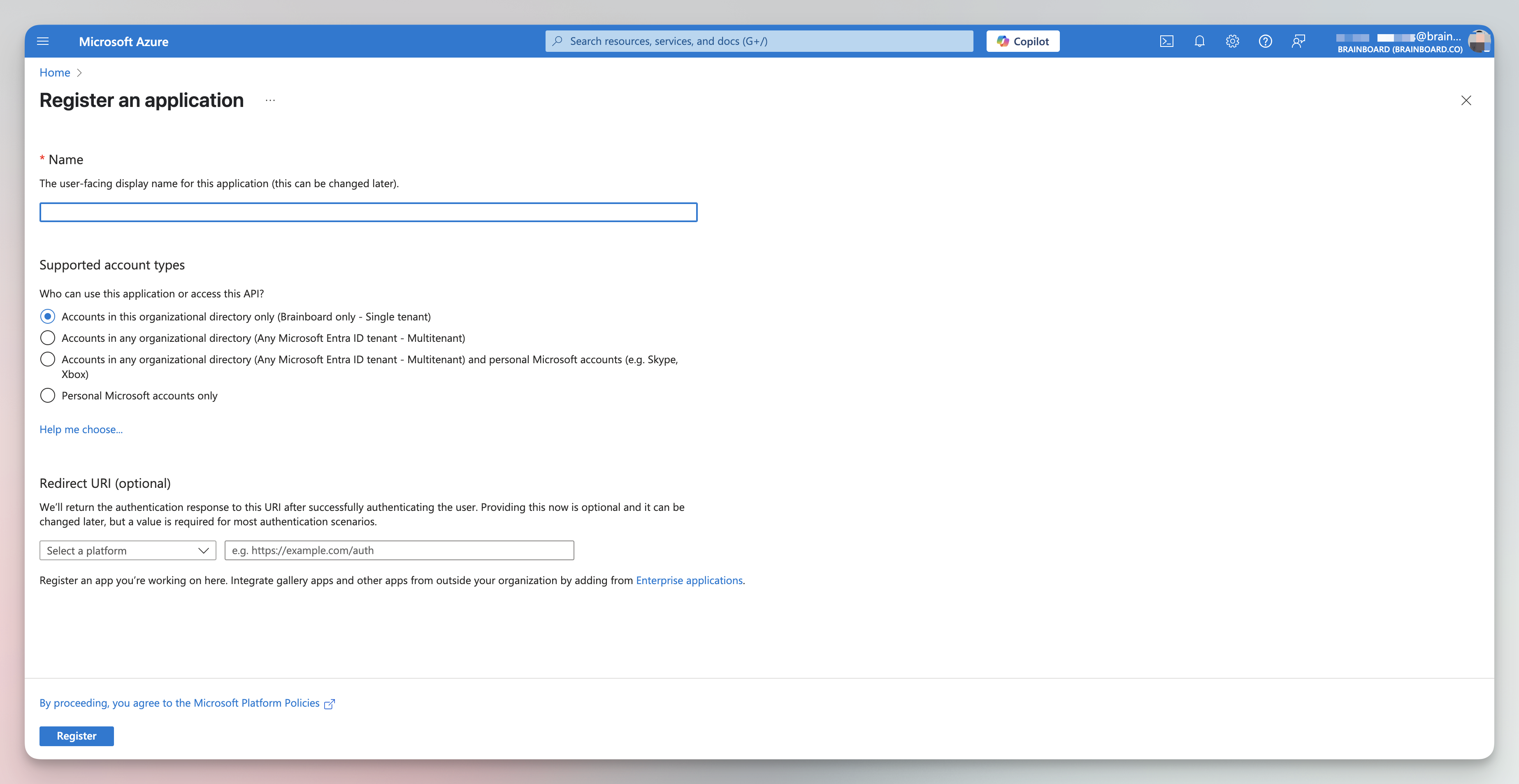Open the help question mark menu
The height and width of the screenshot is (784, 1519).
[x=1265, y=41]
